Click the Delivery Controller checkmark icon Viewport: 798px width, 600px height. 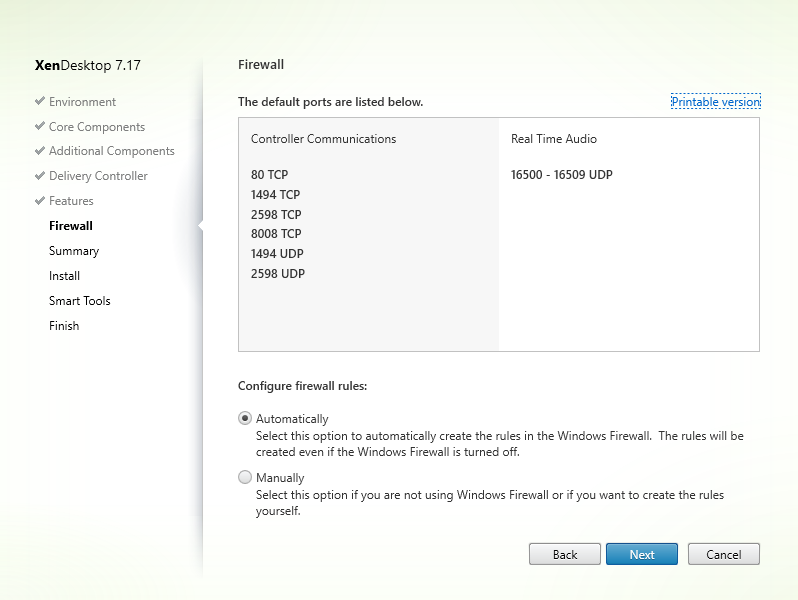coord(40,175)
